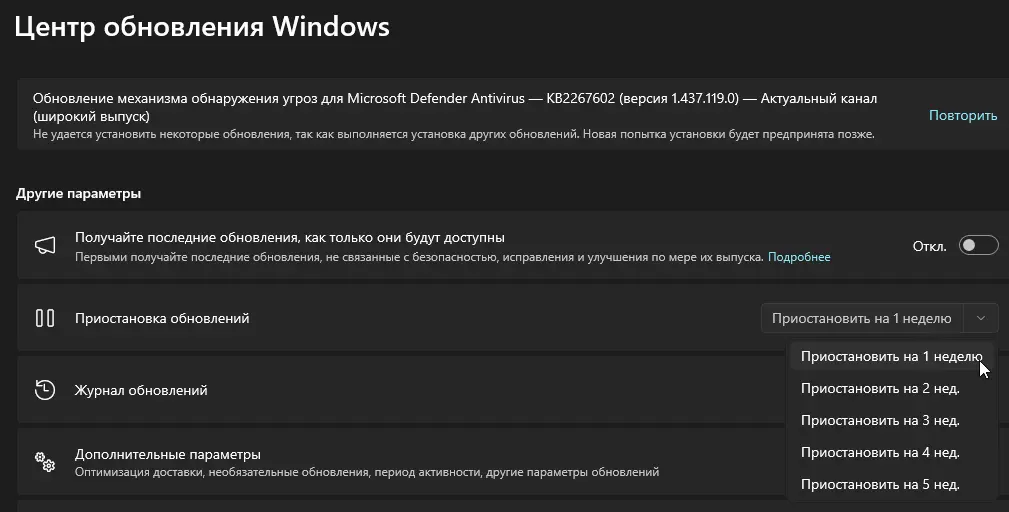Screen dimensions: 1009x512
Task: Click the Получайте последние обновления row title
Action: (289, 238)
